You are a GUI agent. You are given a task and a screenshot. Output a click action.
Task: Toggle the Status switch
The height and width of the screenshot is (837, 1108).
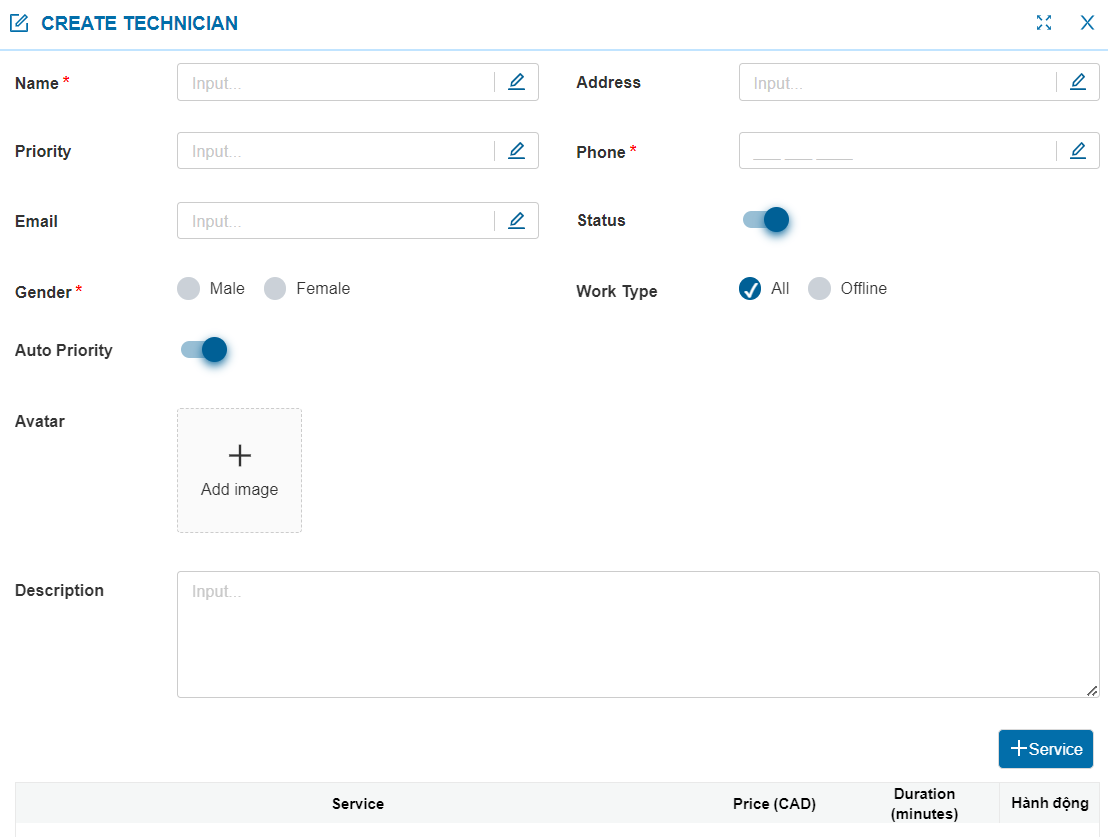tap(765, 220)
